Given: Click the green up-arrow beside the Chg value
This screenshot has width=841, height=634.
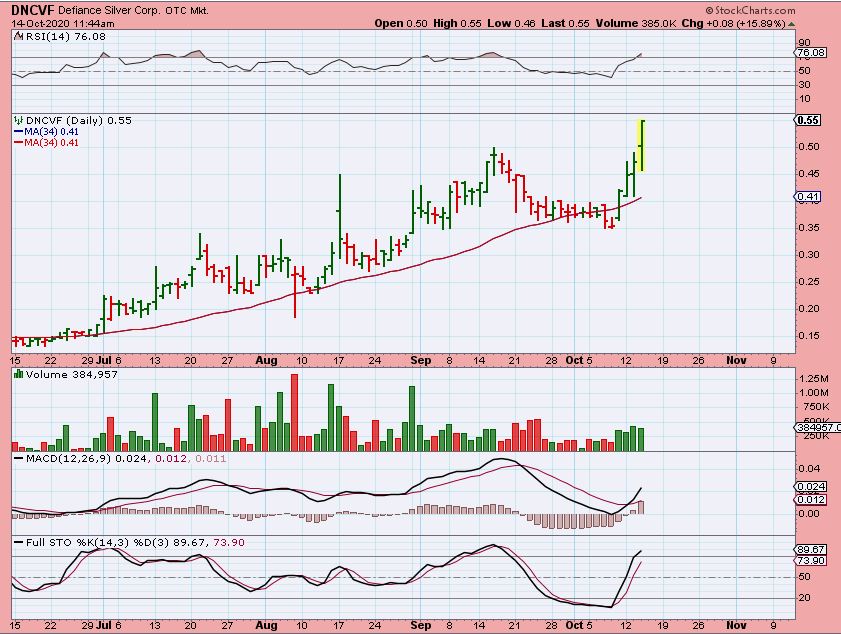Looking at the screenshot, I should click(792, 24).
